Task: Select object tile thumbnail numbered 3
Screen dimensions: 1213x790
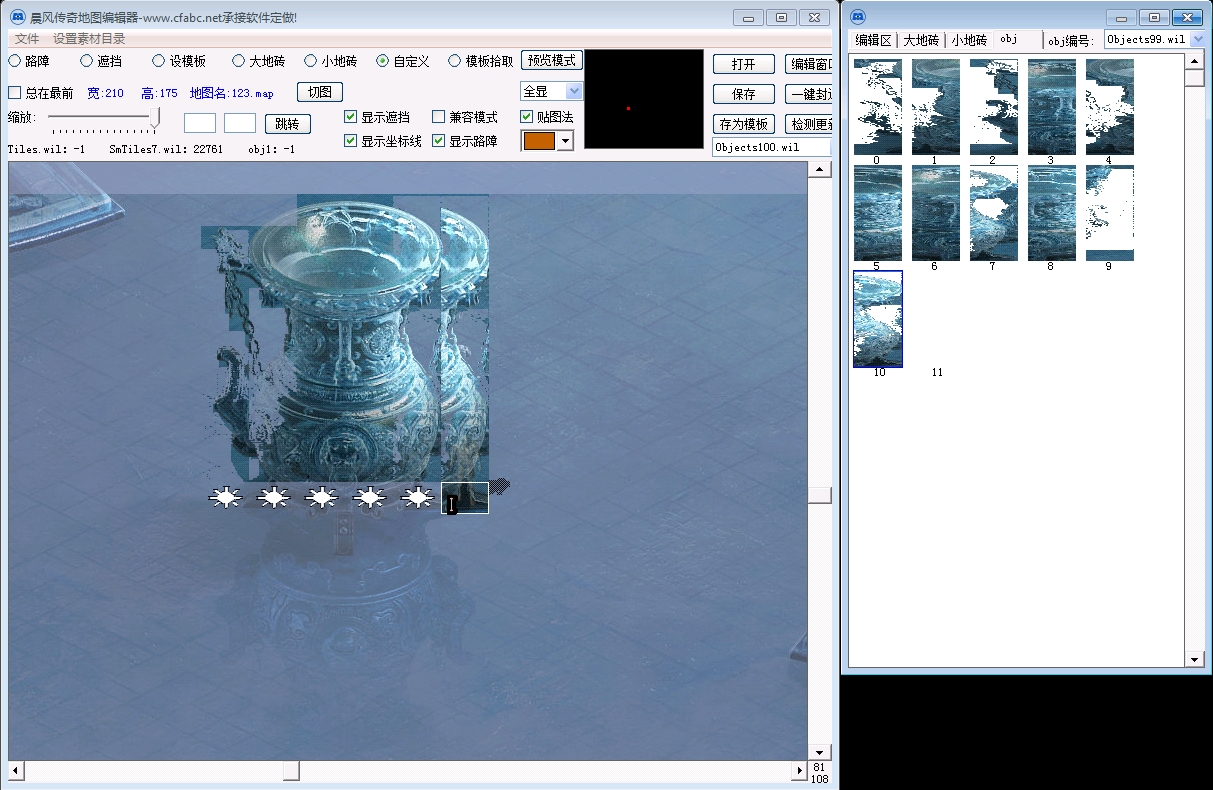Action: [1052, 106]
